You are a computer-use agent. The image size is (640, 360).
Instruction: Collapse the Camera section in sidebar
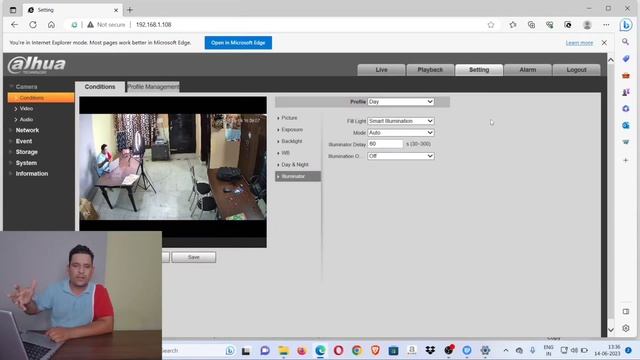[x=26, y=87]
